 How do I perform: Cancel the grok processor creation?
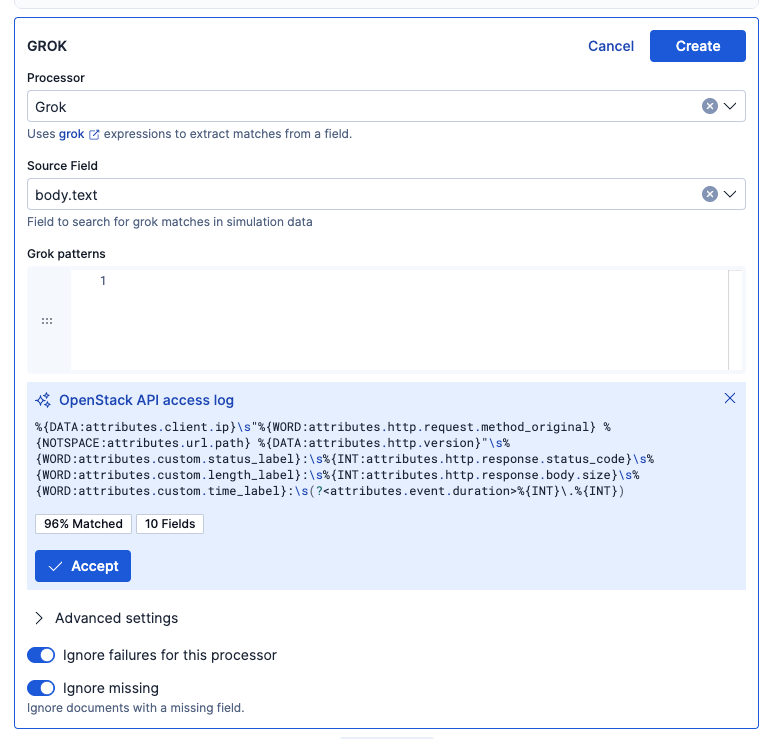611,46
